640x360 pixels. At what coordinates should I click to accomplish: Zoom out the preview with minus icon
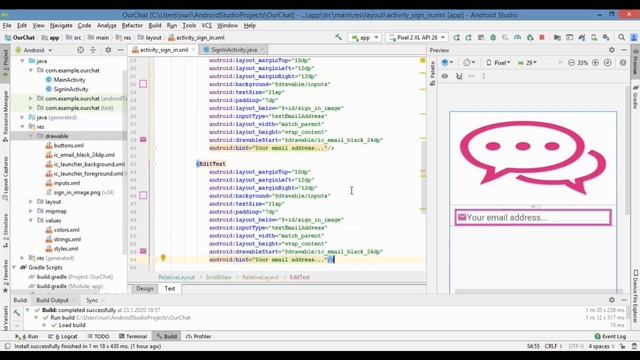tap(571, 63)
